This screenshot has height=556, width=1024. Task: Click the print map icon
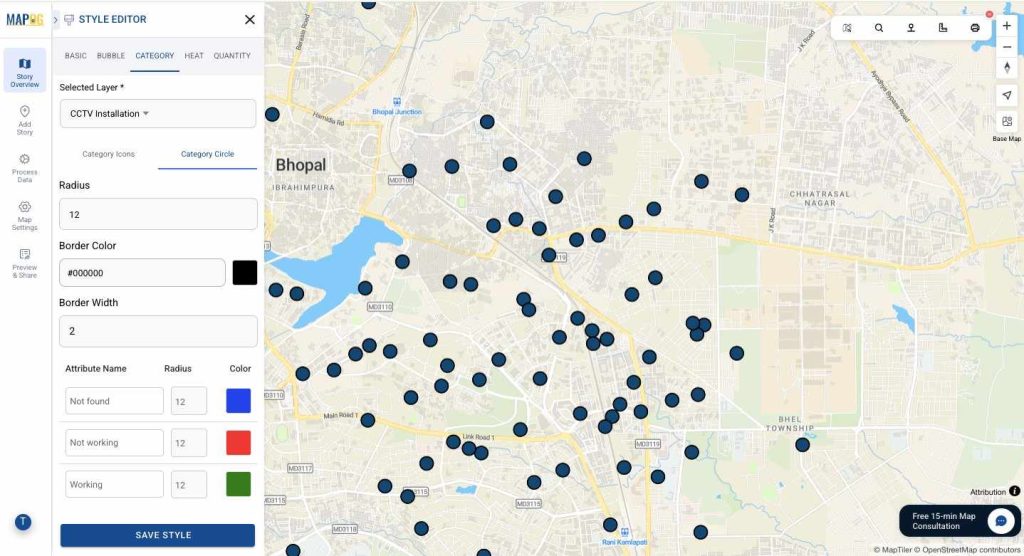coord(975,28)
